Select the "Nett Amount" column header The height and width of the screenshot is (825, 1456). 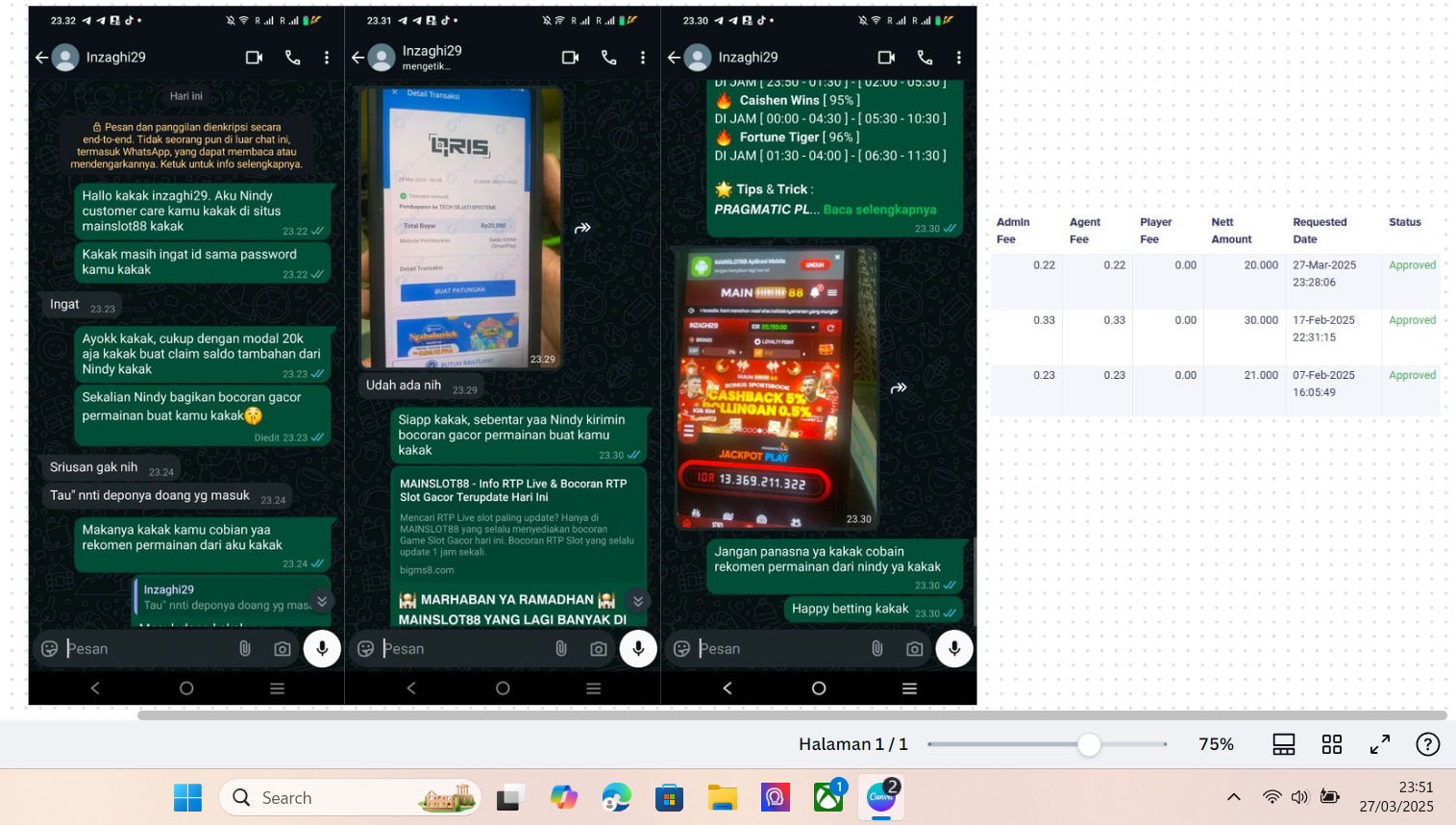(1232, 231)
